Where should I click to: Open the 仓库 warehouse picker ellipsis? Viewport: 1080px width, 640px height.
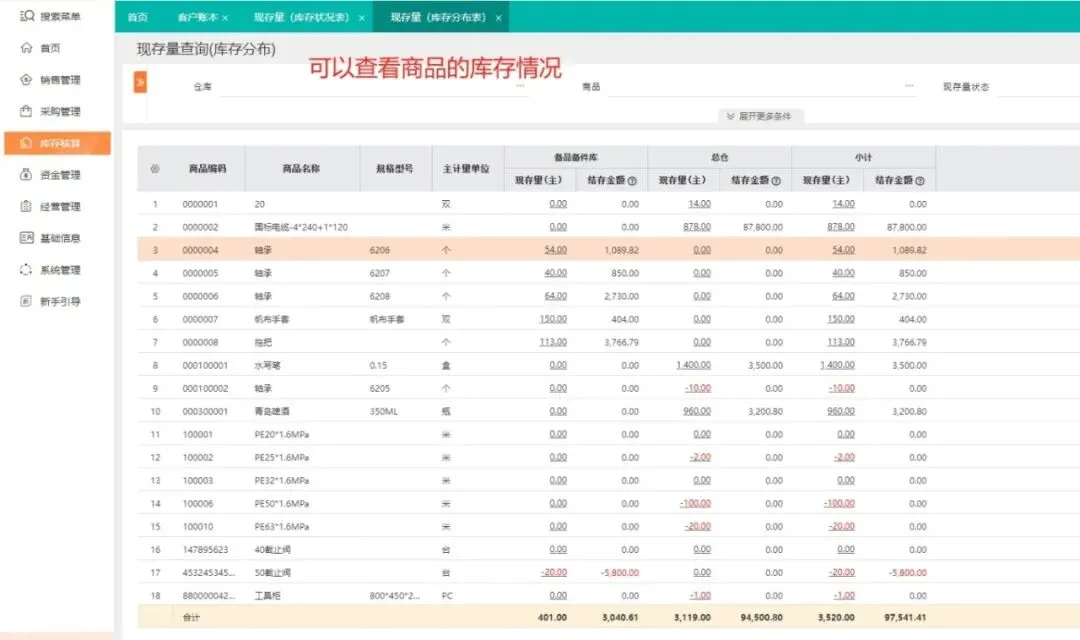pos(520,86)
